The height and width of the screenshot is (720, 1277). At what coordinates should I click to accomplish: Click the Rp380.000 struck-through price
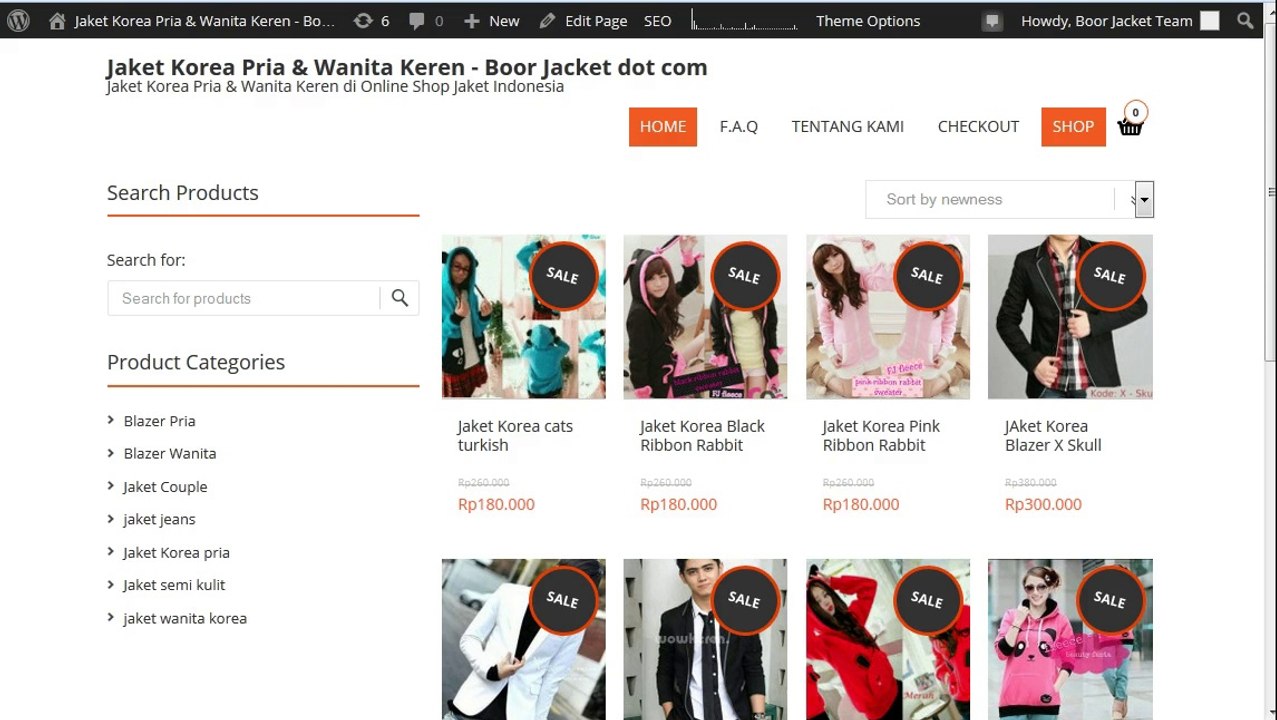1030,482
